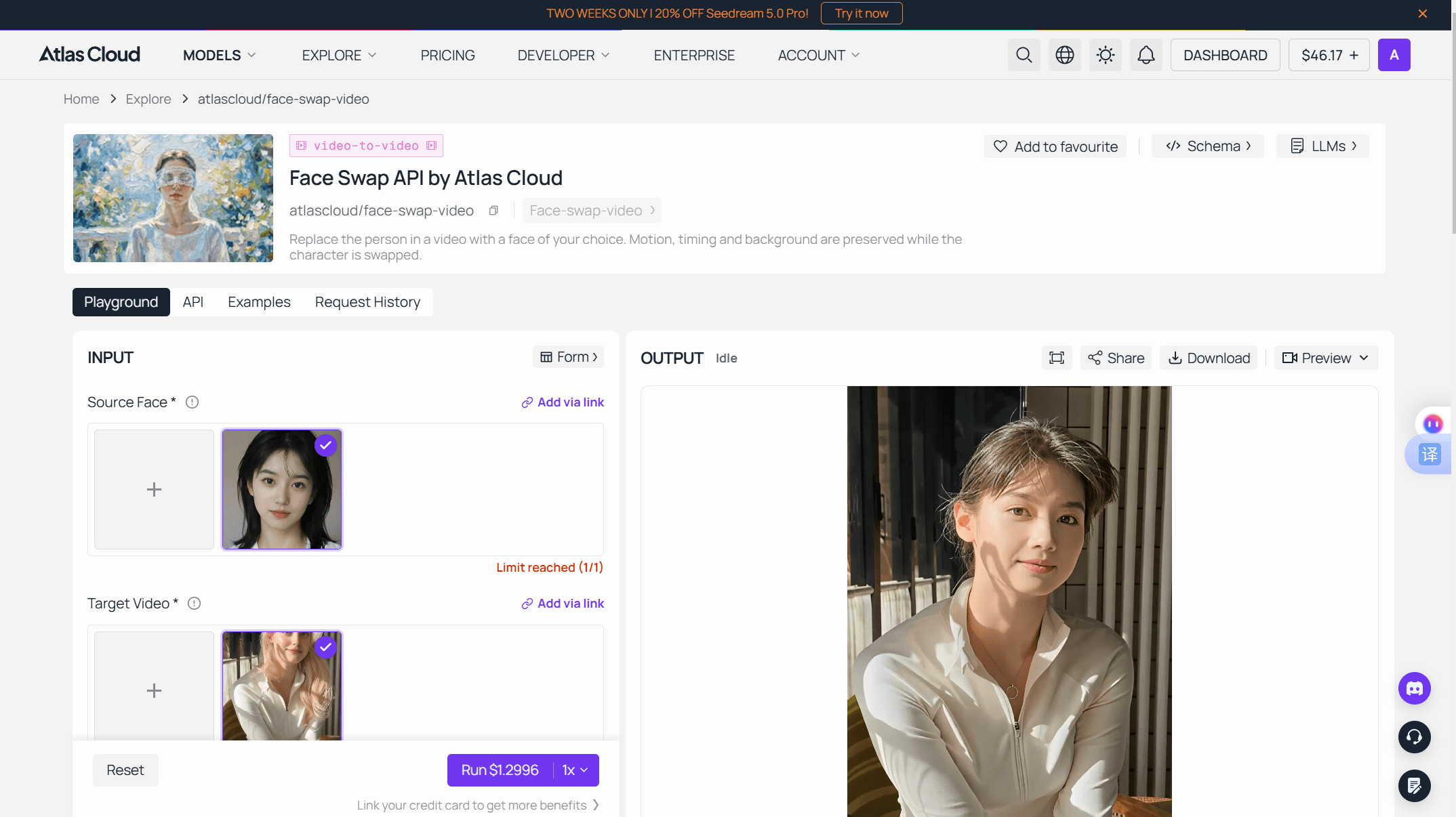Add Target Video via link
This screenshot has width=1456, height=817.
pos(562,604)
